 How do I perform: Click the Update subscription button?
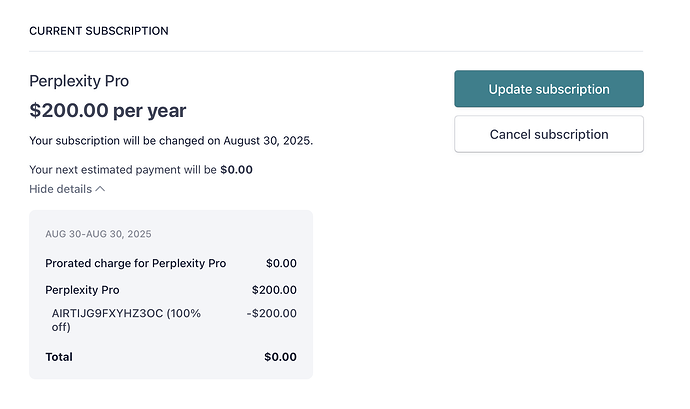pyautogui.click(x=548, y=89)
